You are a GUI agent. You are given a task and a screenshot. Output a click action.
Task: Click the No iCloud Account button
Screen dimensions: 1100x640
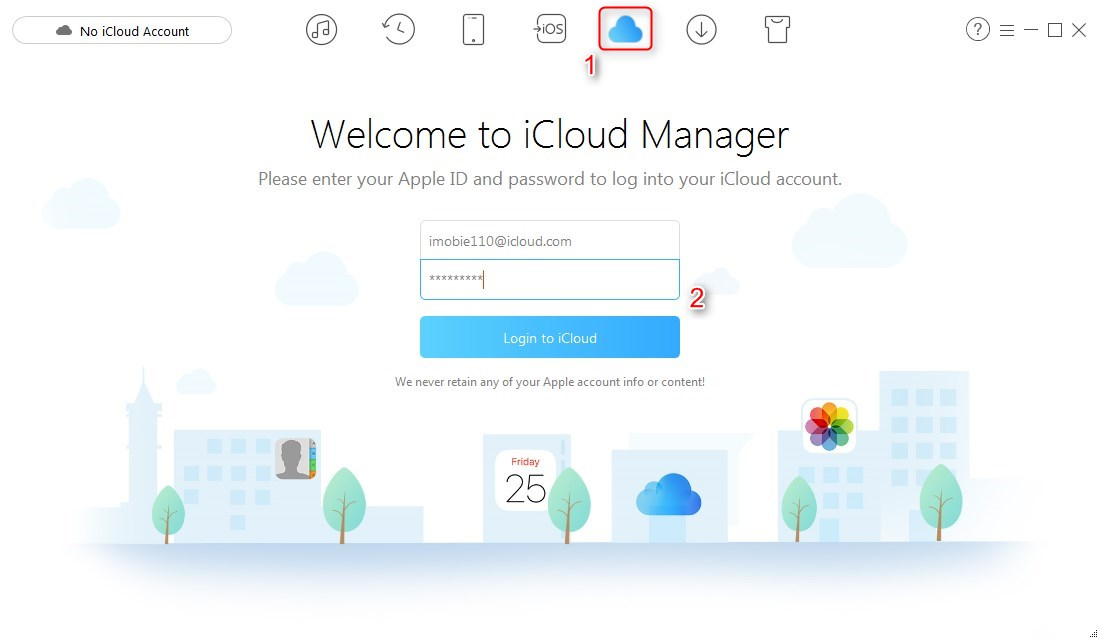click(122, 30)
